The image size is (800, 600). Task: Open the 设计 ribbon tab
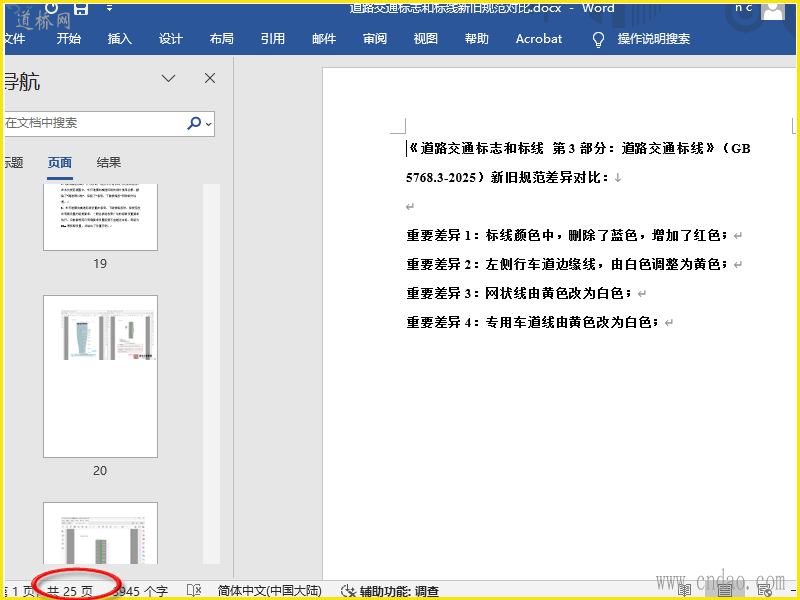(170, 39)
